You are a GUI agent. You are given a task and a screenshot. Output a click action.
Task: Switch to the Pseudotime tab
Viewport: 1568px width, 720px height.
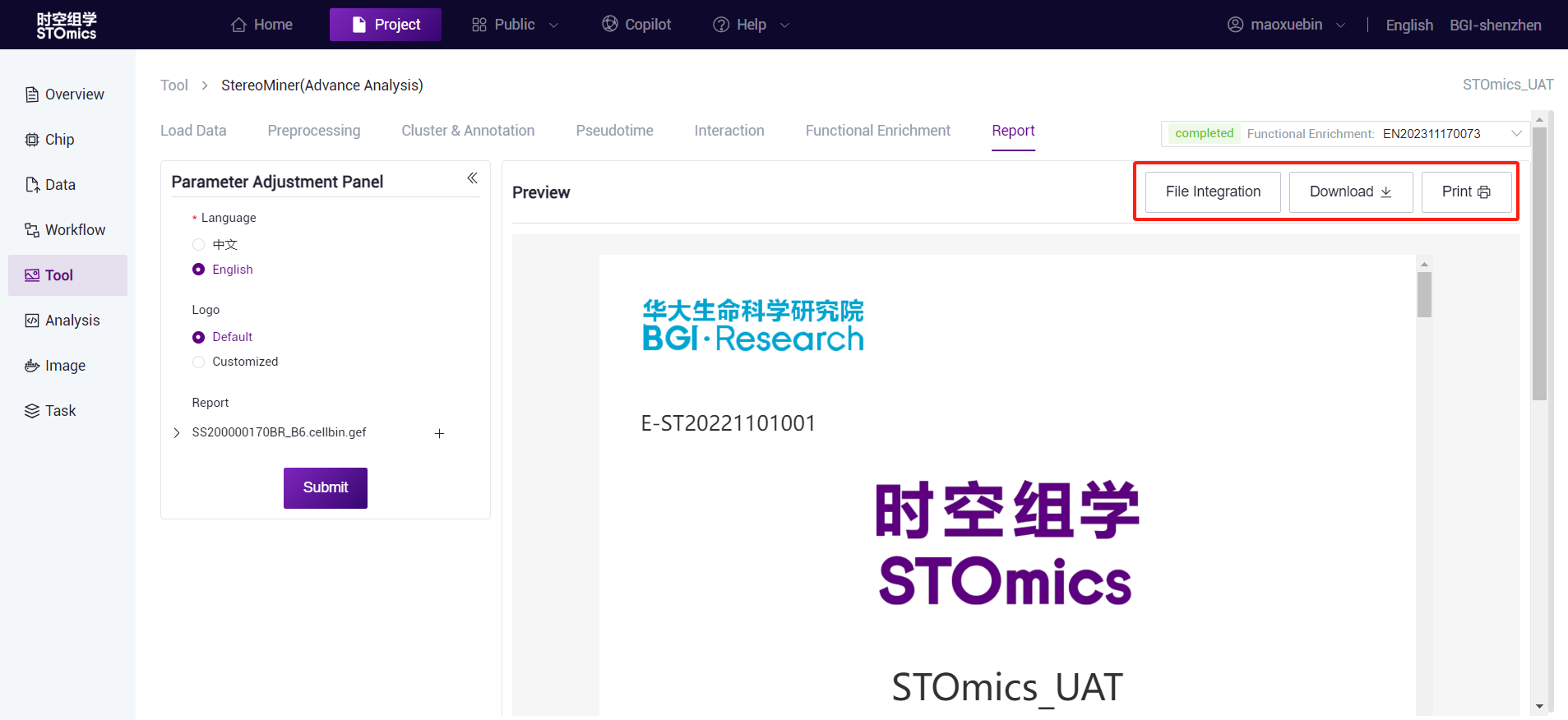point(615,131)
